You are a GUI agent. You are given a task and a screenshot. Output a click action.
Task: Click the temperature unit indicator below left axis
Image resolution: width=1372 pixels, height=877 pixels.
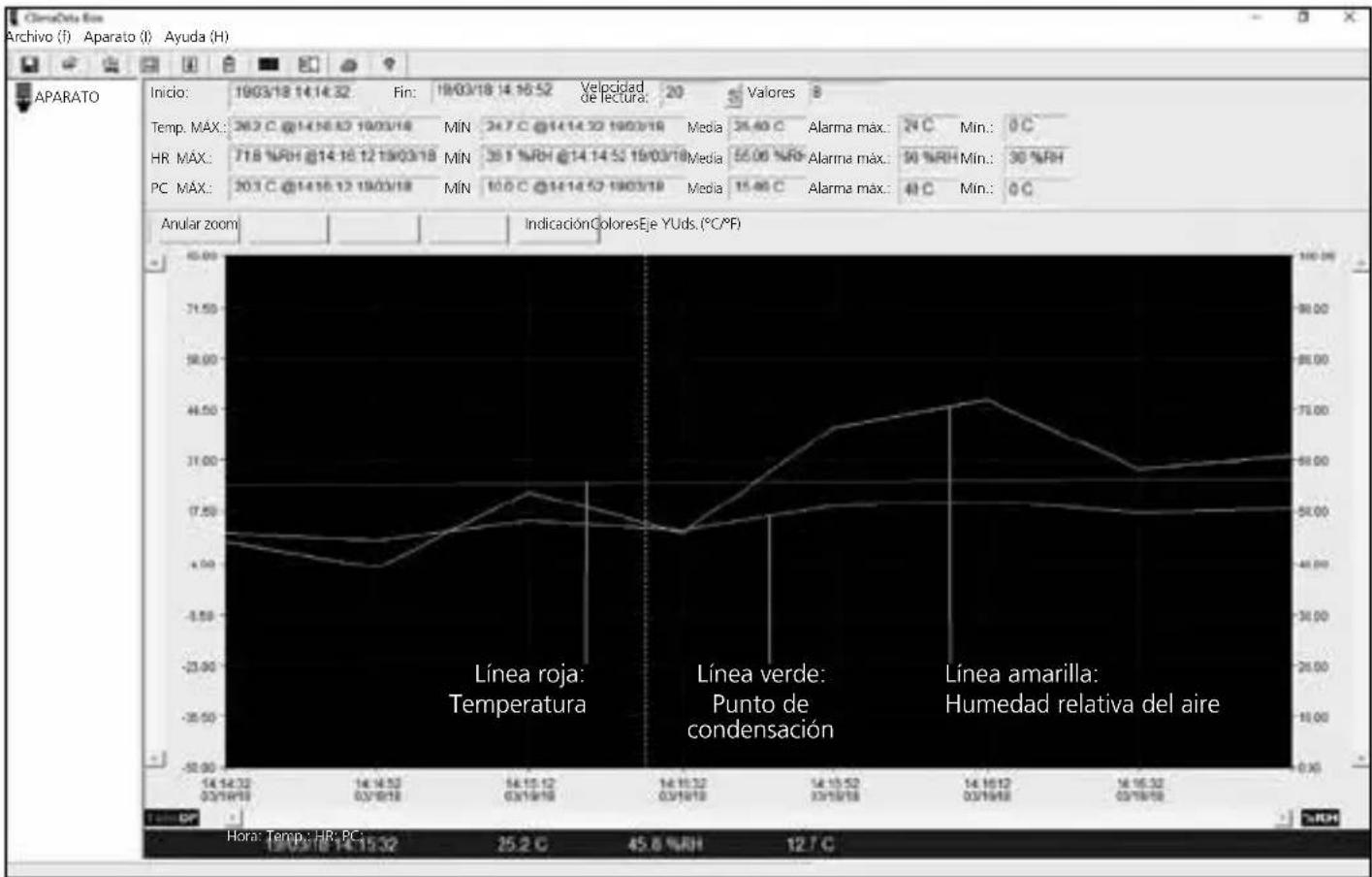[x=172, y=818]
